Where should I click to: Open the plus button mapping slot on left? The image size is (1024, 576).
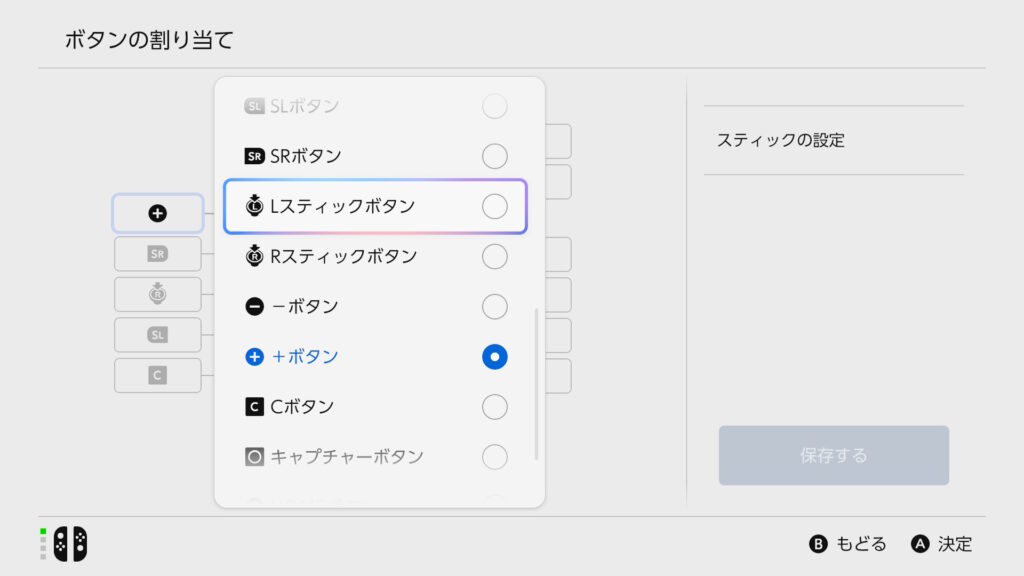click(x=158, y=213)
